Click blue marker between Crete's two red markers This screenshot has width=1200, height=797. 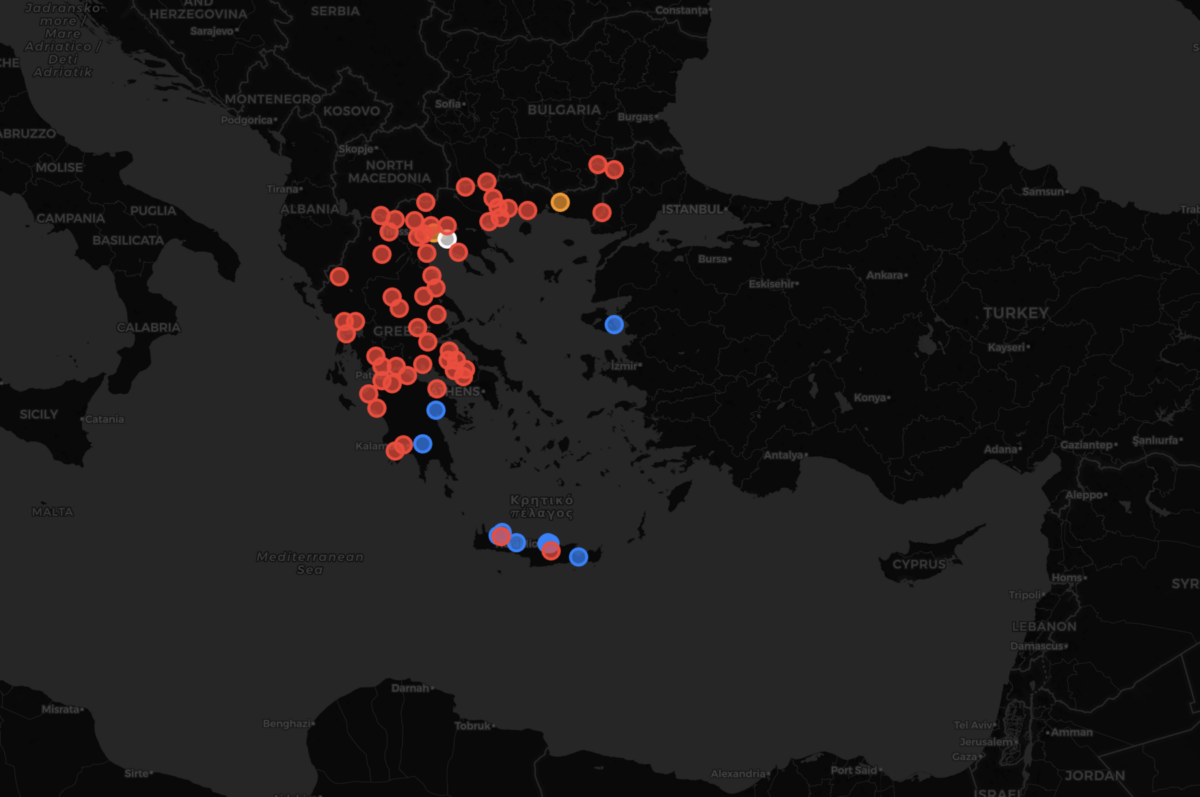click(x=516, y=543)
